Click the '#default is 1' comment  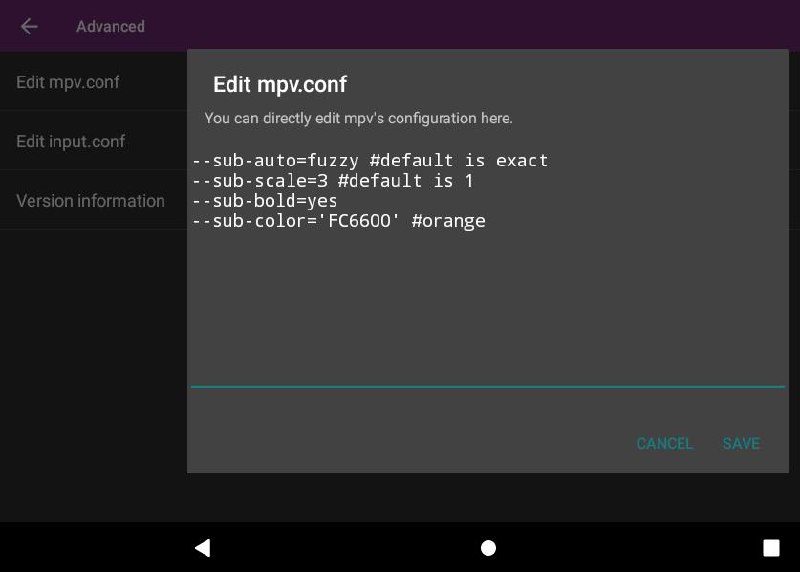tap(406, 181)
